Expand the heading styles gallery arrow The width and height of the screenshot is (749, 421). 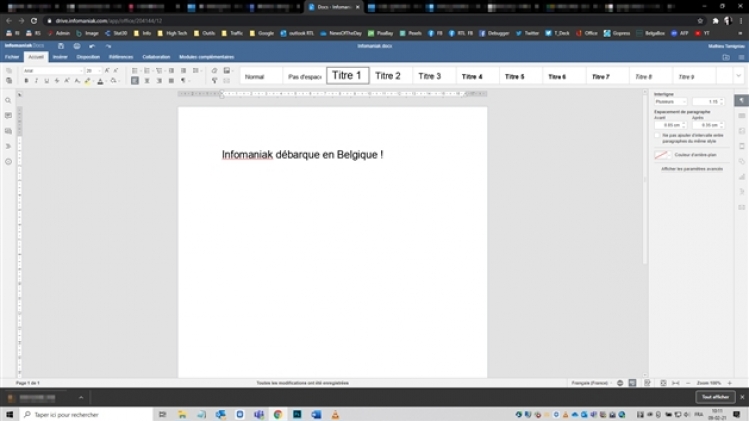pyautogui.click(x=739, y=76)
